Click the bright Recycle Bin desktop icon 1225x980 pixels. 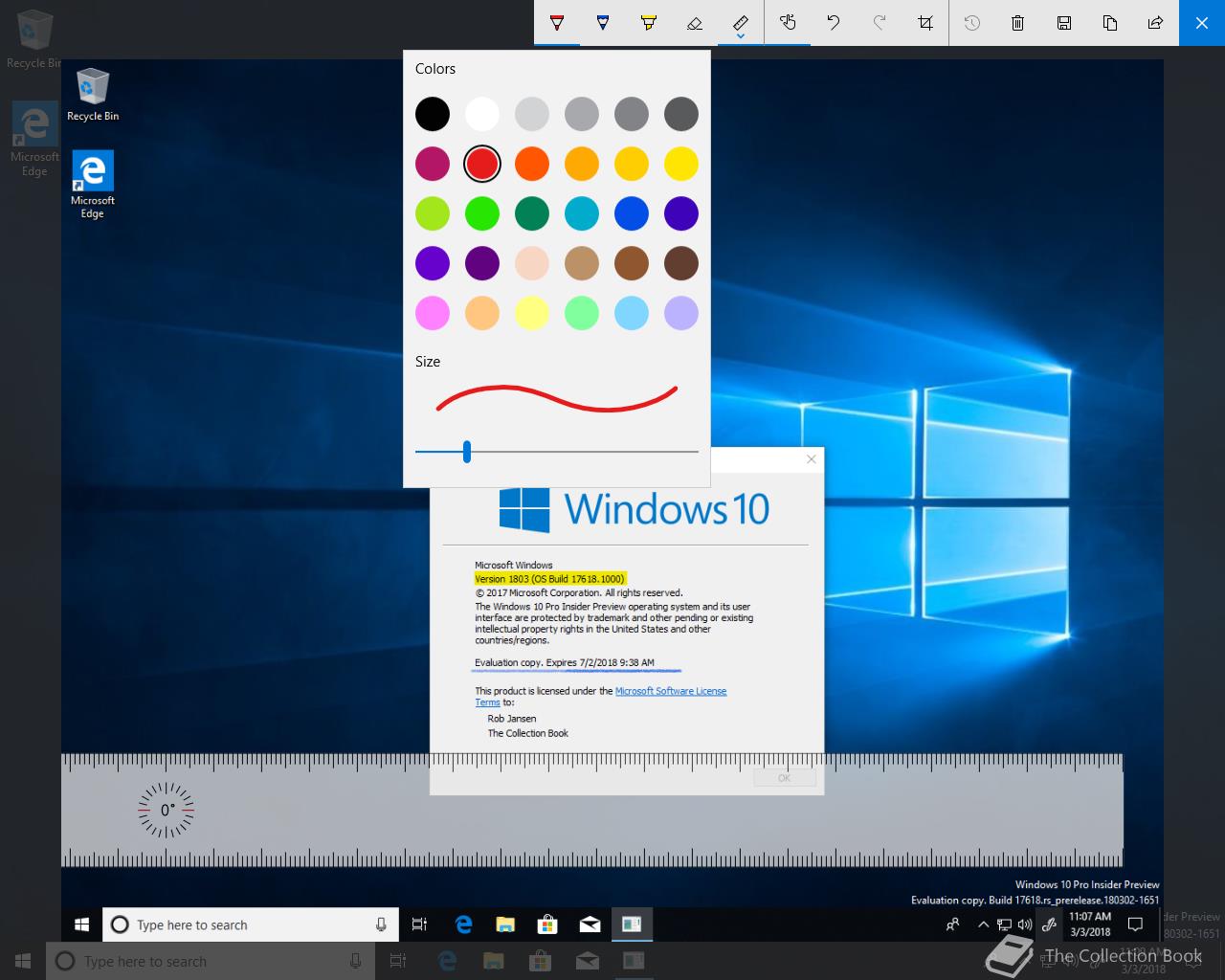pos(93,95)
